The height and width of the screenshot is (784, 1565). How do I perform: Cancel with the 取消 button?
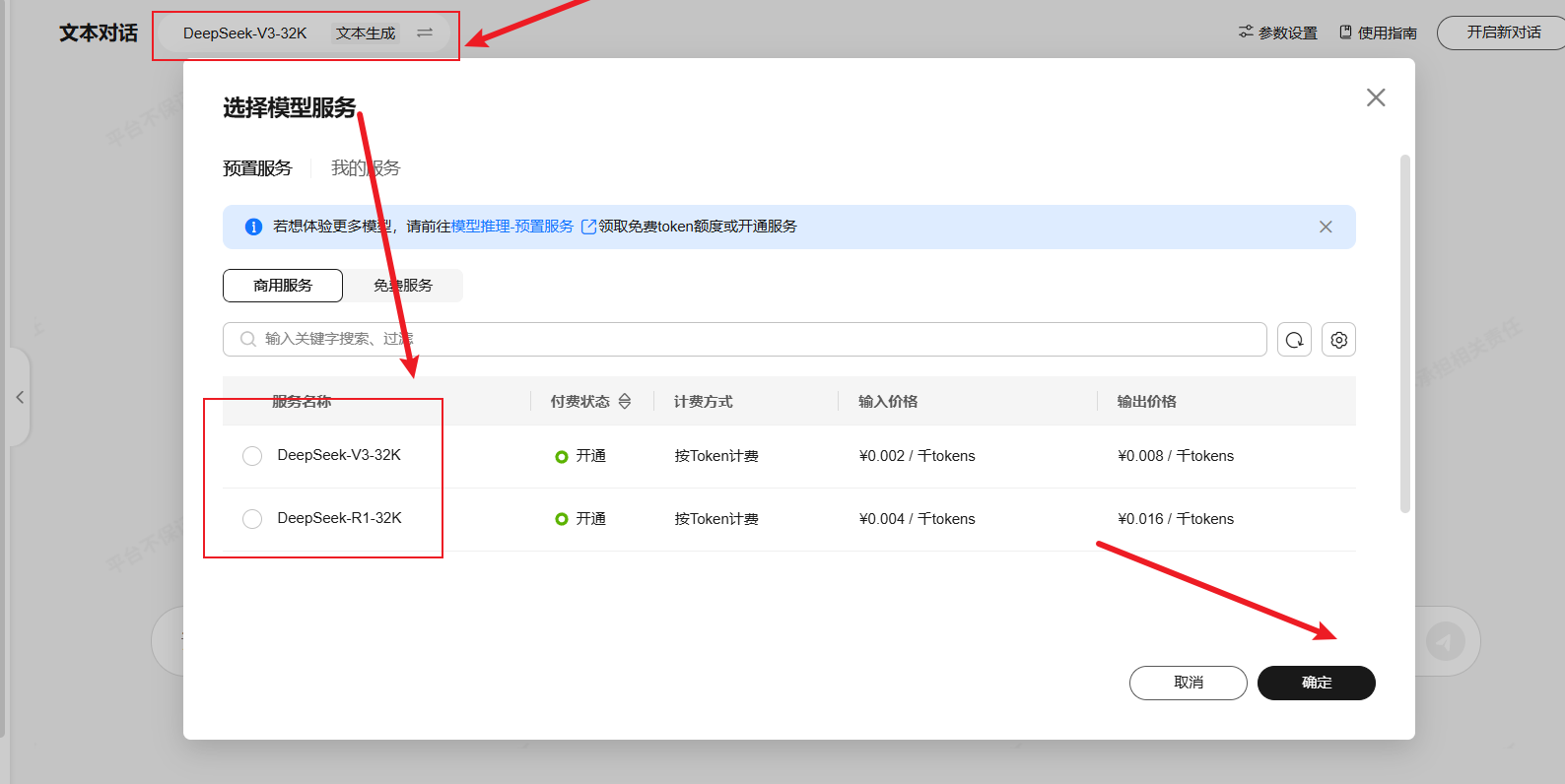click(1189, 683)
